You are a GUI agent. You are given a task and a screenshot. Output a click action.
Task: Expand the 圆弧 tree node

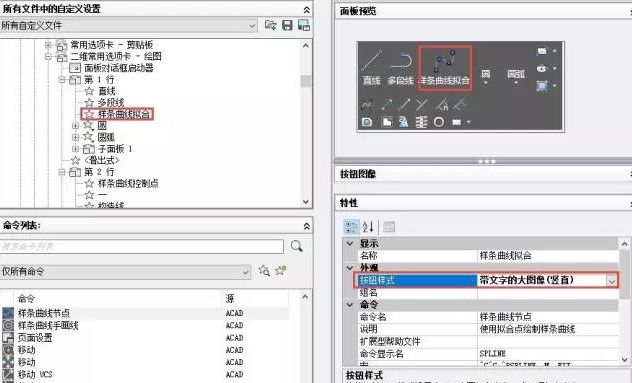click(75, 137)
